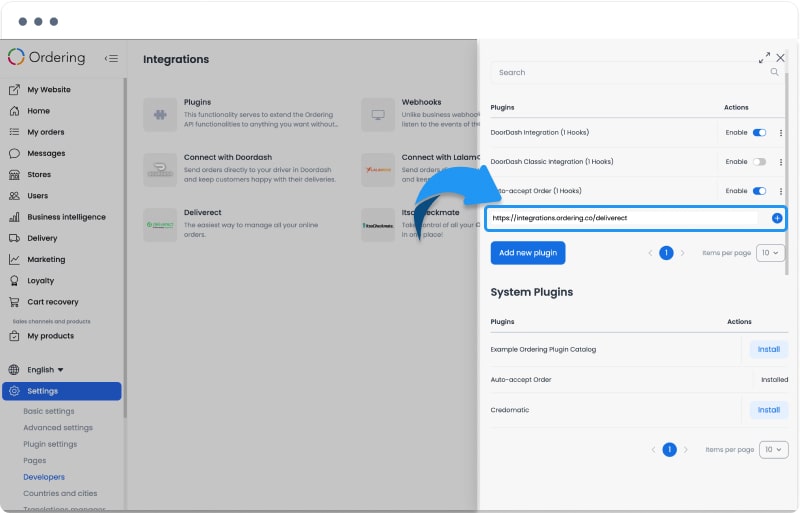
Task: Go to next page in Plugins pagination
Action: [683, 253]
